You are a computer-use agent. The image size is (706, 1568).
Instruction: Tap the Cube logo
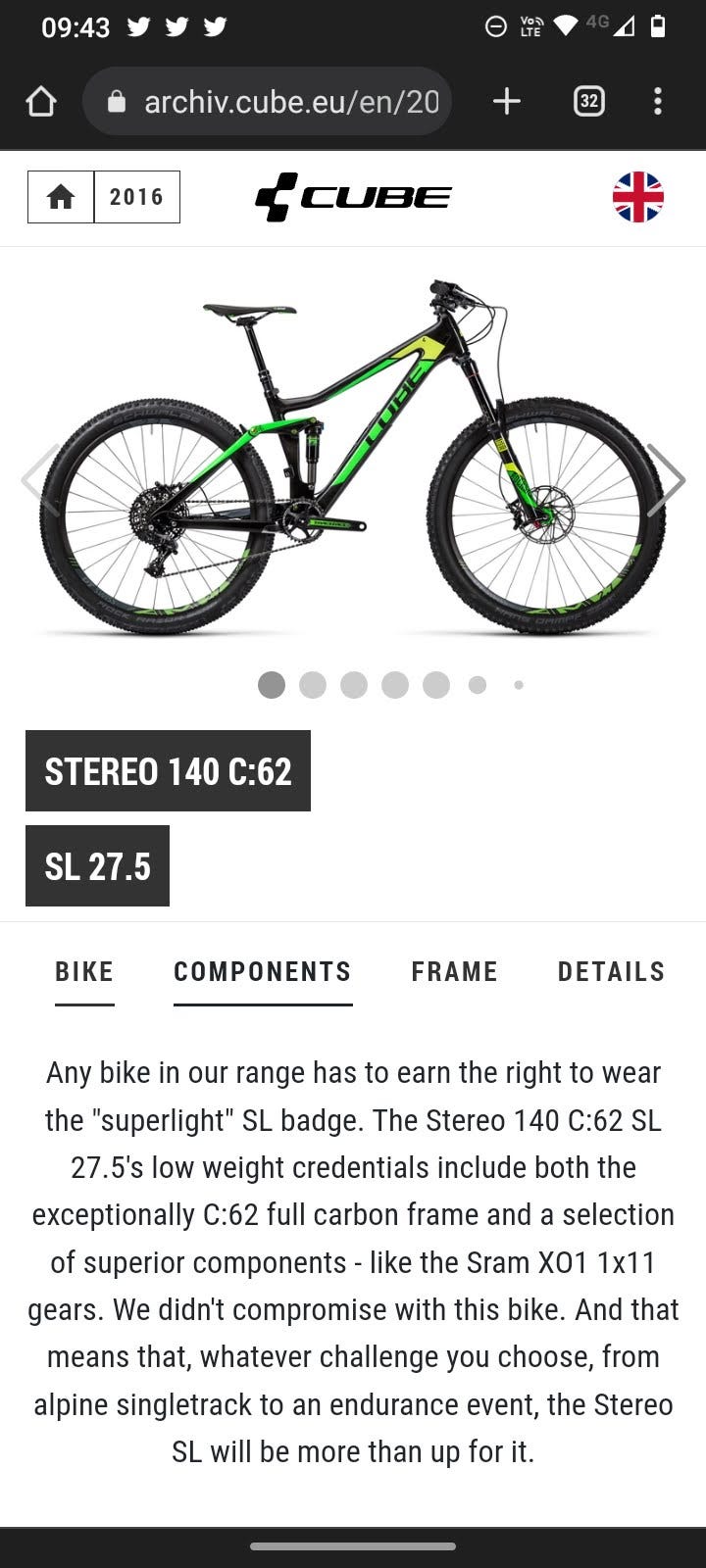coord(353,197)
